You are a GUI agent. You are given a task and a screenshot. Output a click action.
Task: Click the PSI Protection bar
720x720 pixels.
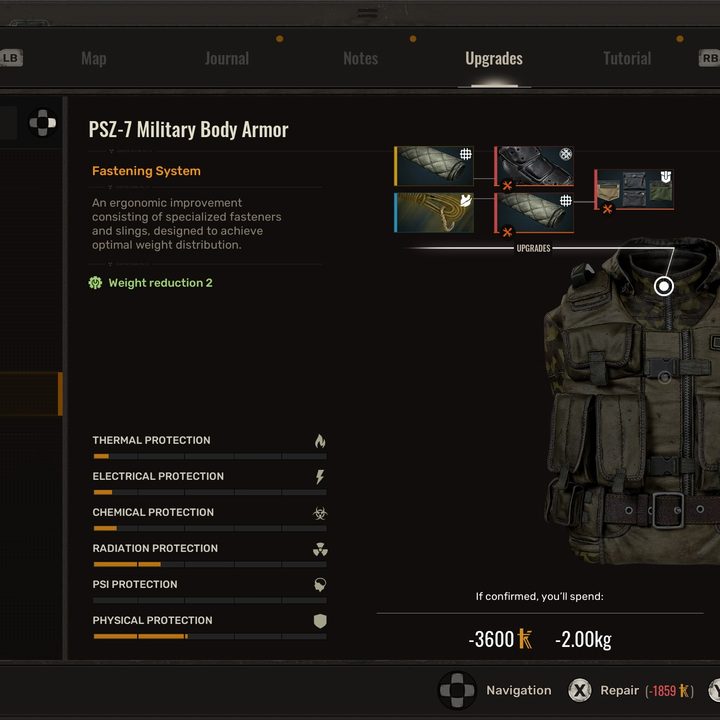pyautogui.click(x=210, y=600)
